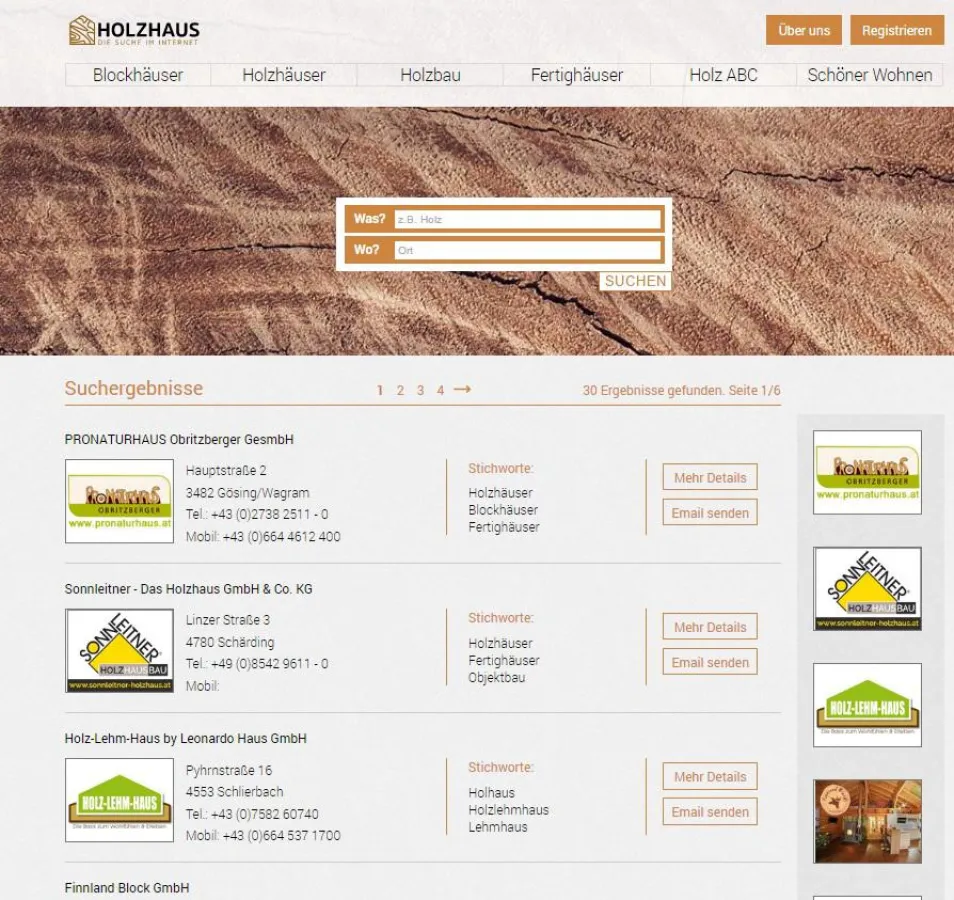The height and width of the screenshot is (900, 954).
Task: Focus the Was? search input field
Action: point(527,219)
